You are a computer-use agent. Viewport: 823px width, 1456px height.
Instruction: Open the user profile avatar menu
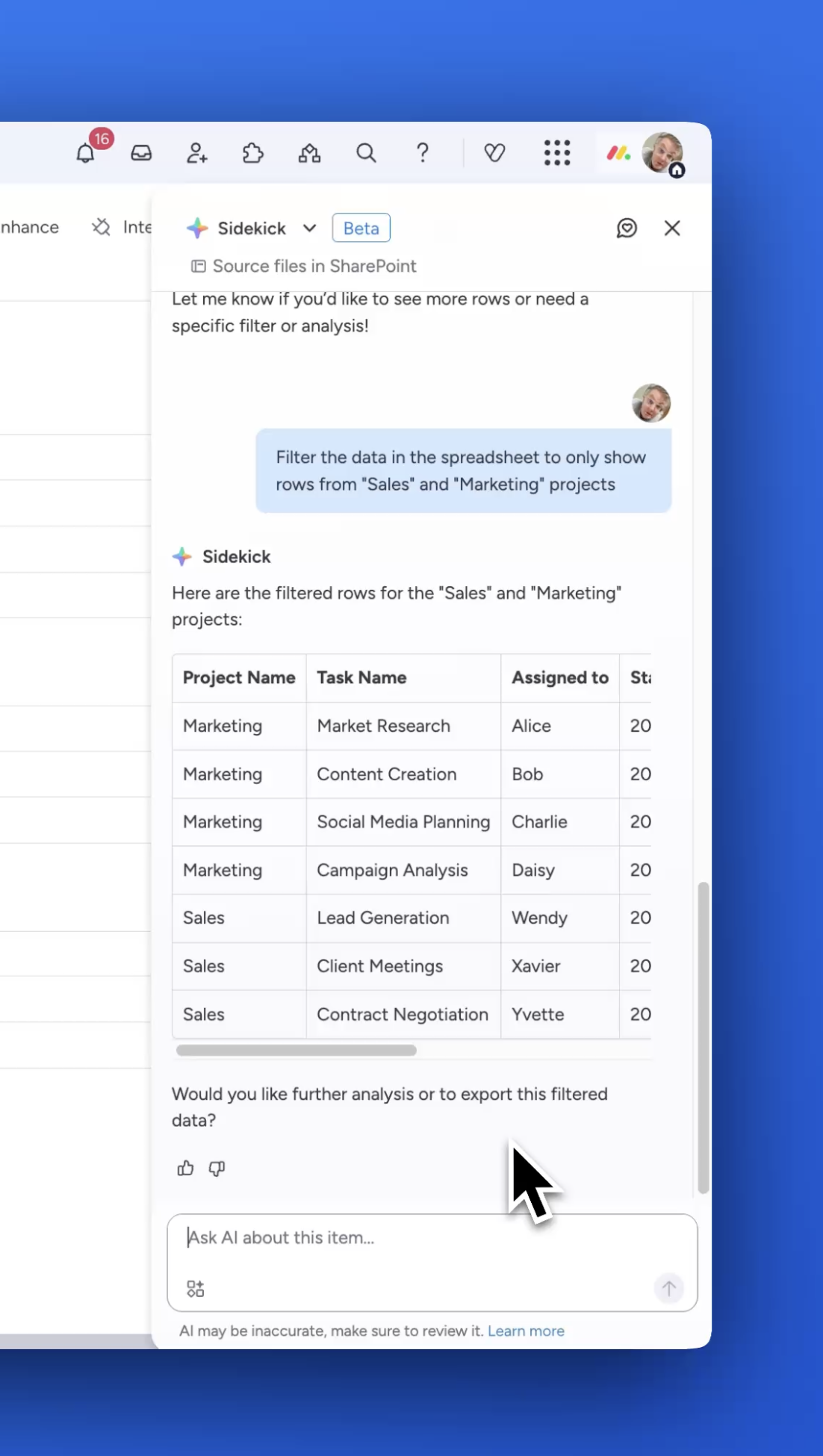click(662, 153)
